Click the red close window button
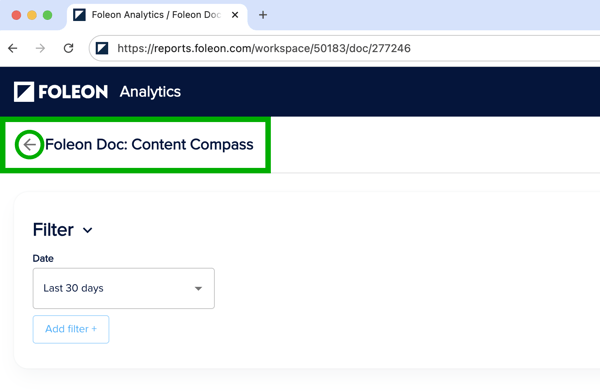 pyautogui.click(x=16, y=15)
